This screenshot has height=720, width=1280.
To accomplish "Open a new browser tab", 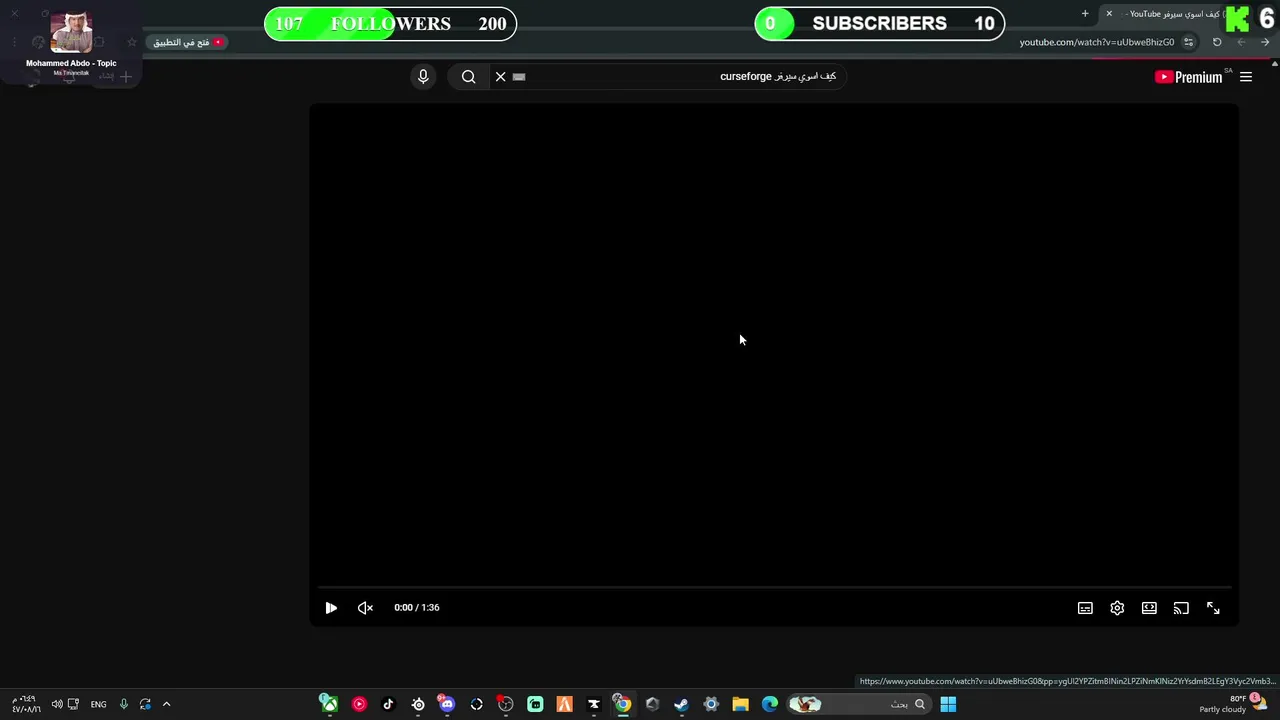I will click(x=1085, y=14).
